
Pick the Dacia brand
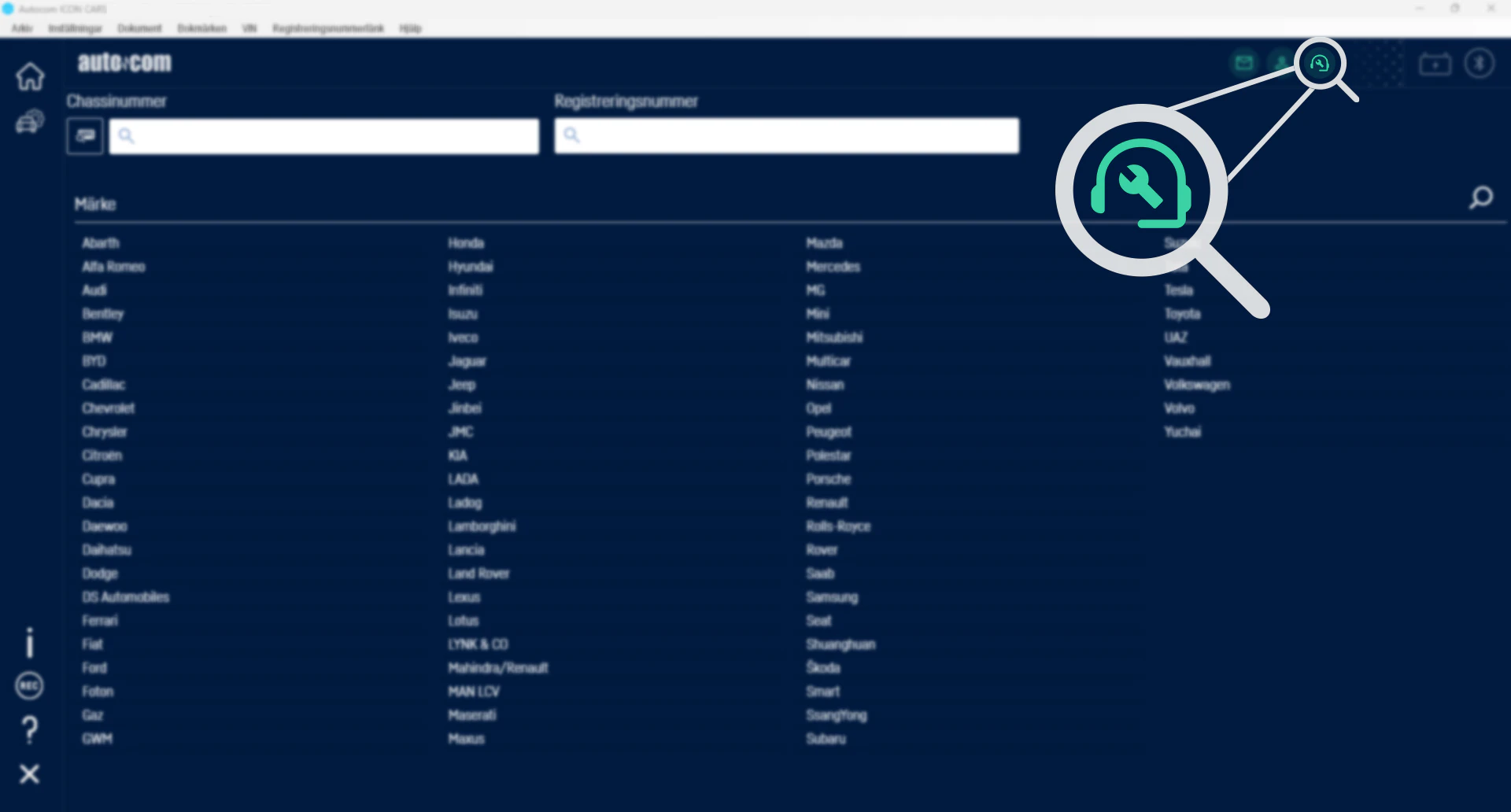tap(98, 503)
